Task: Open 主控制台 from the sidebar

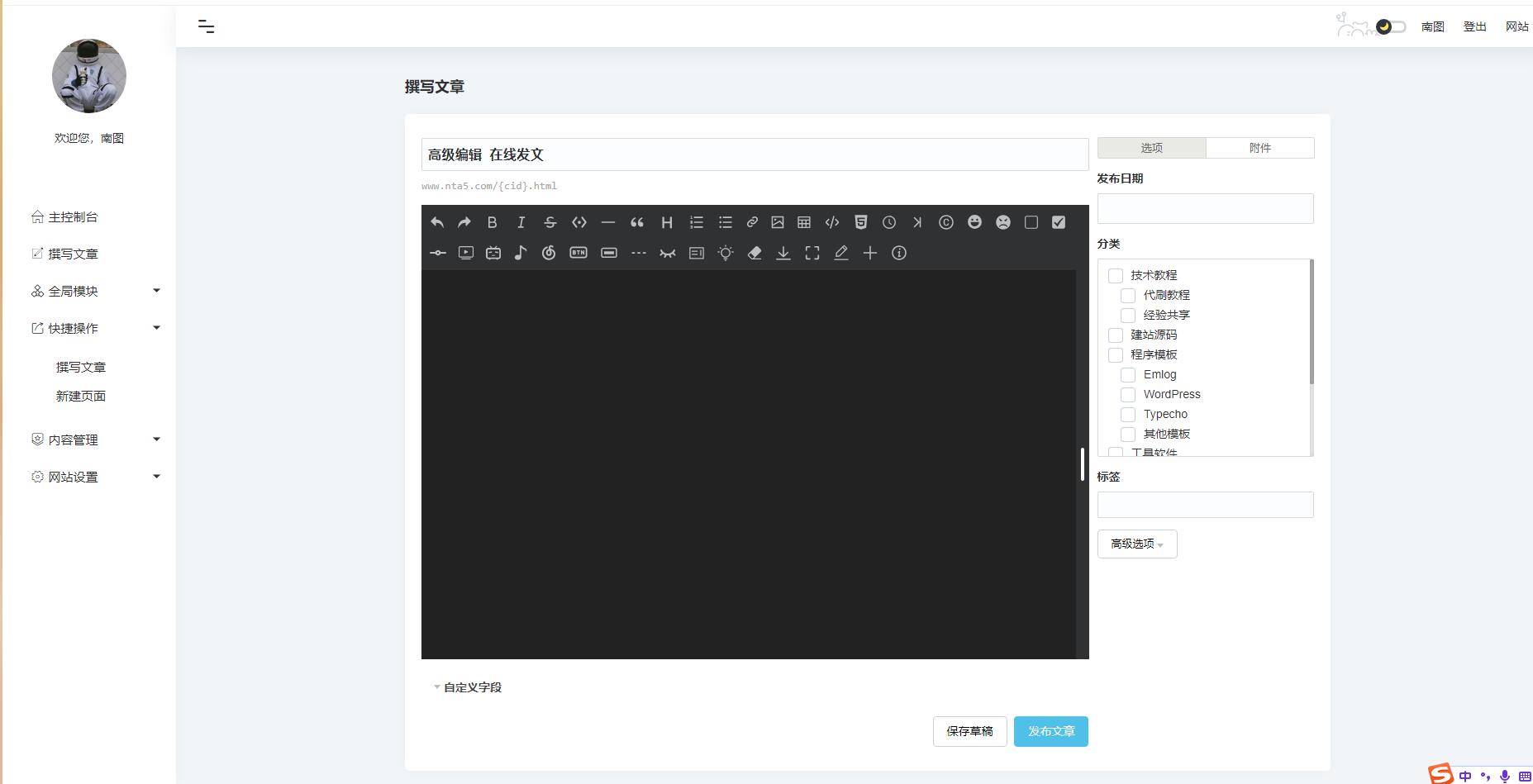Action: [73, 216]
